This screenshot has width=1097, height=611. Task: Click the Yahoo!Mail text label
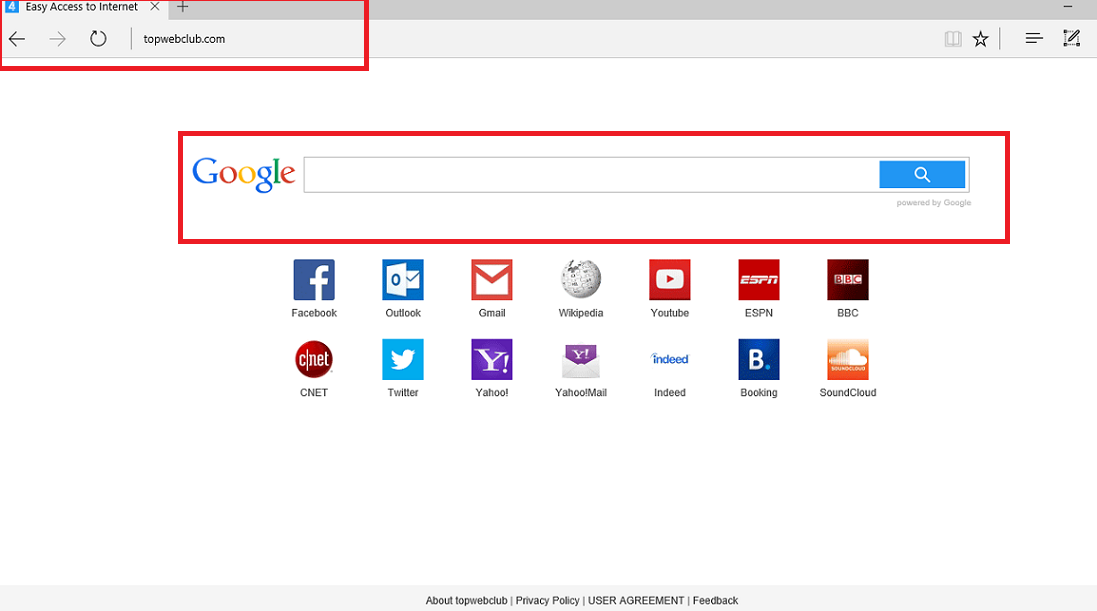click(x=581, y=393)
